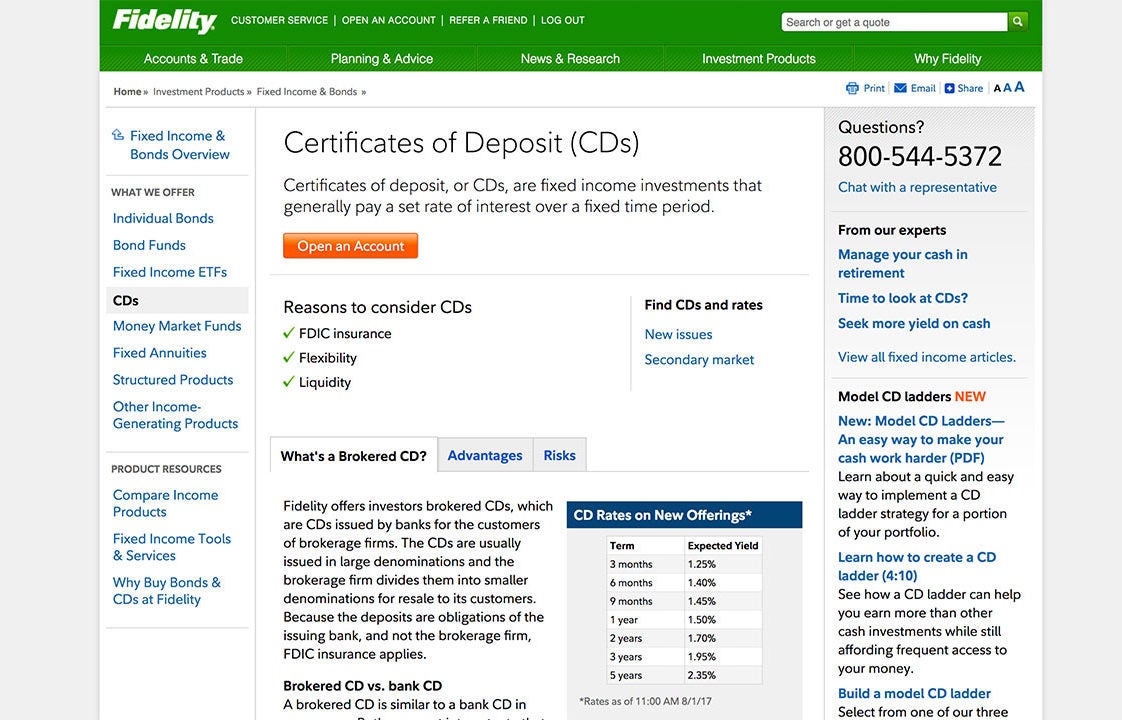Click the Email envelope icon

(900, 88)
